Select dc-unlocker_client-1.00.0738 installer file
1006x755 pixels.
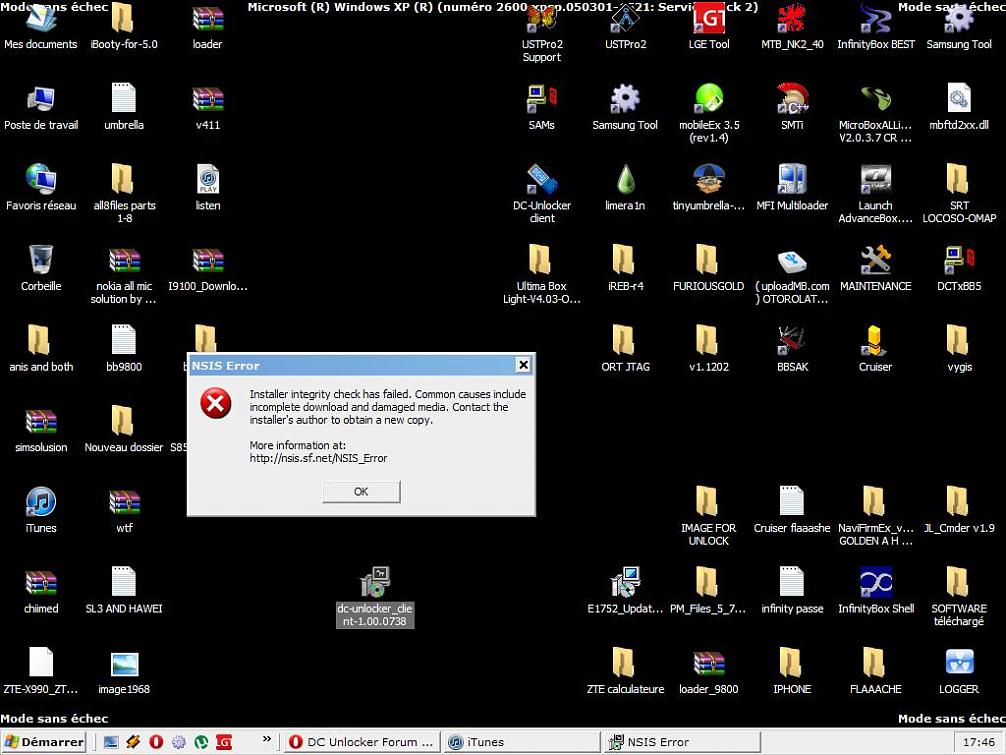375,583
